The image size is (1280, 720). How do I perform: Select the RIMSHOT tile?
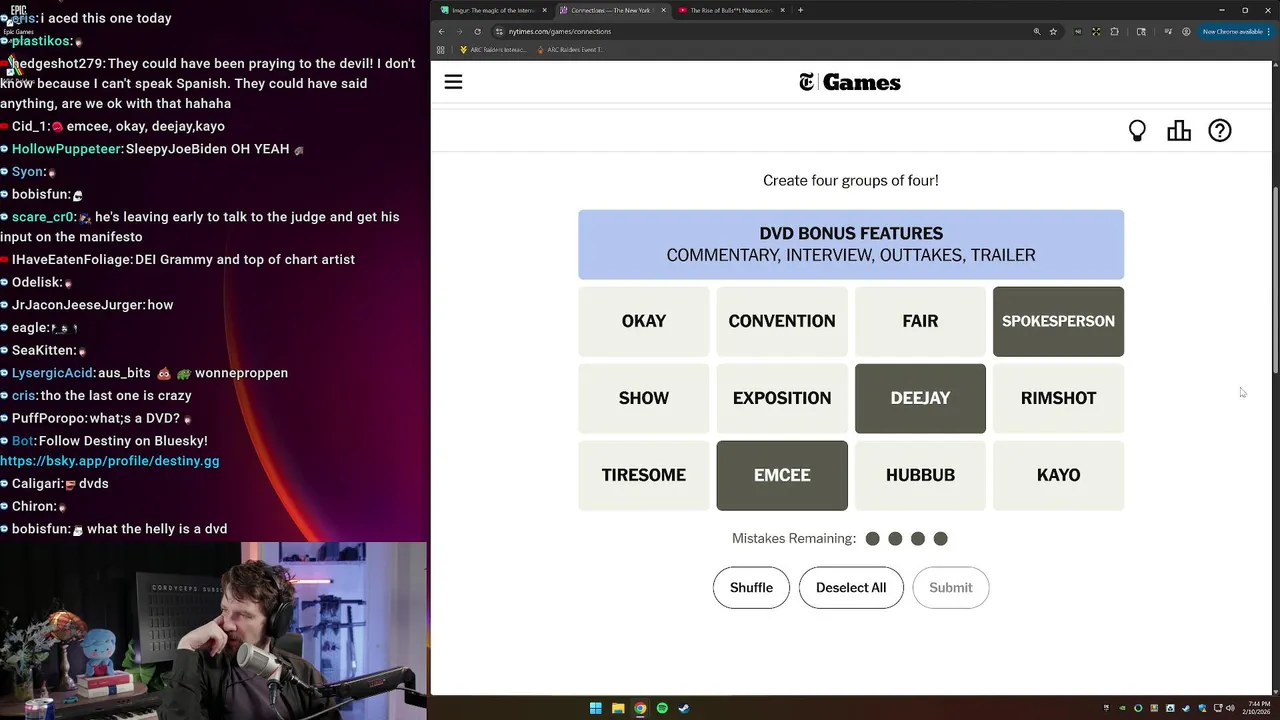(1058, 398)
